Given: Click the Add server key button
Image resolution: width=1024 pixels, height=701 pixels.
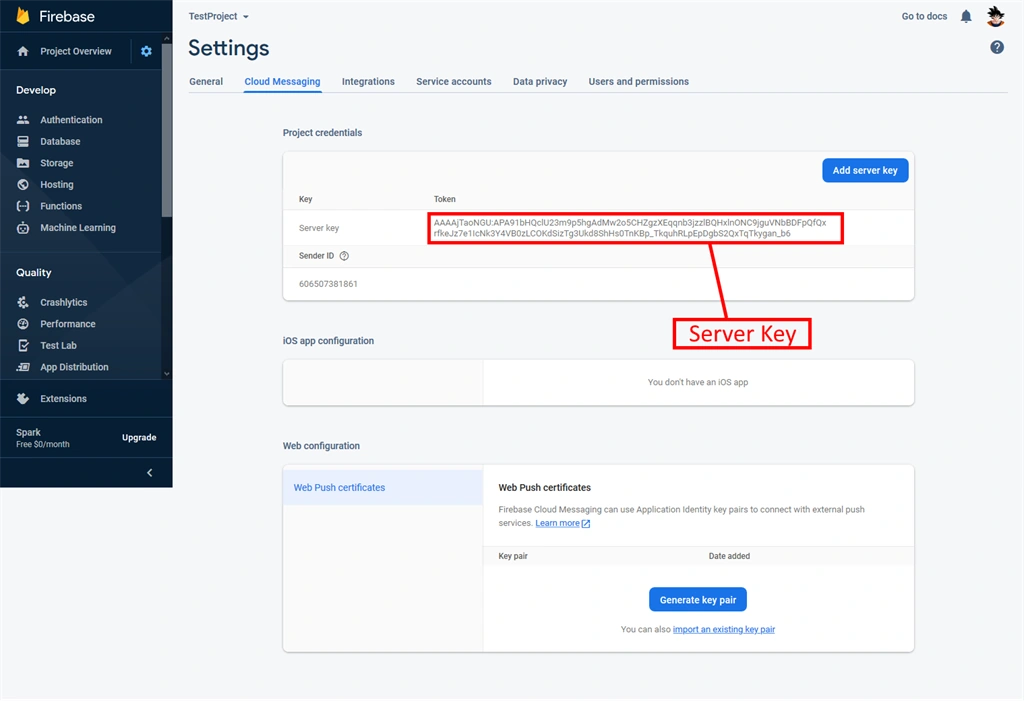Looking at the screenshot, I should (x=865, y=171).
